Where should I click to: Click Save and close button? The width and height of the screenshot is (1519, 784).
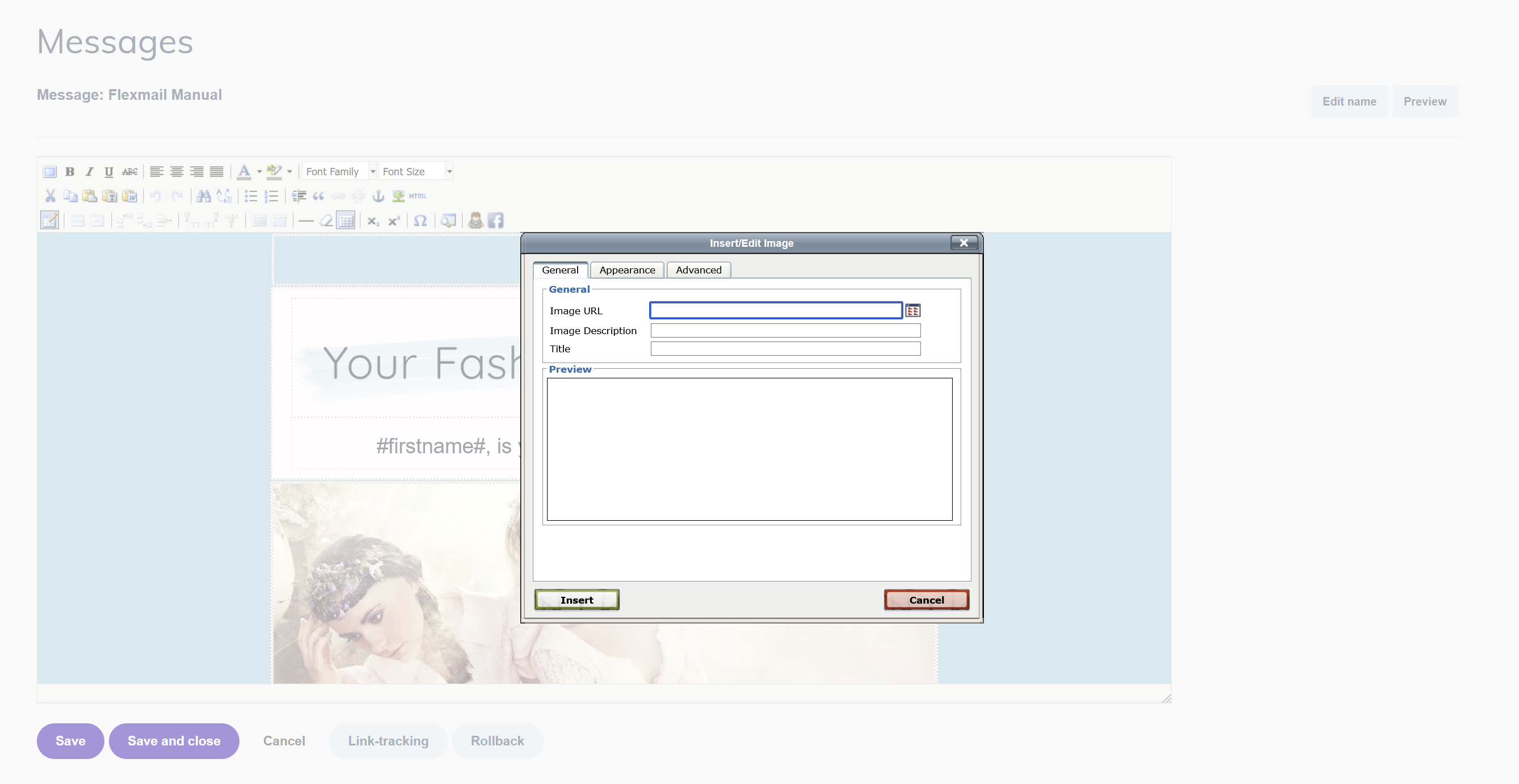174,741
